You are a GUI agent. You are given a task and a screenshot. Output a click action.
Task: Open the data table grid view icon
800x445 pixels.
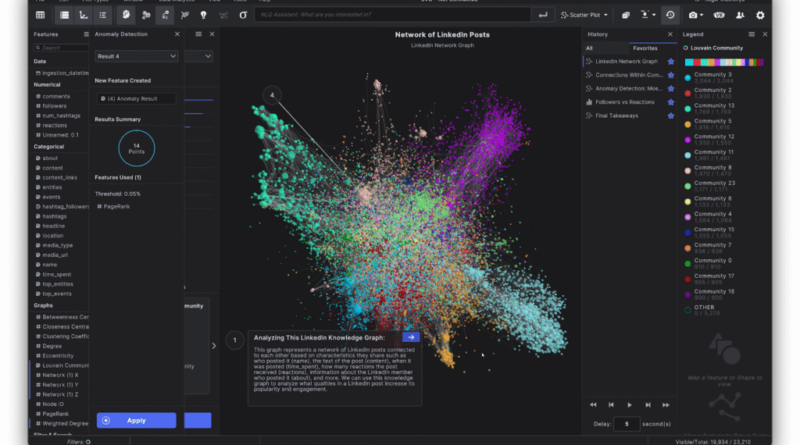pyautogui.click(x=40, y=15)
